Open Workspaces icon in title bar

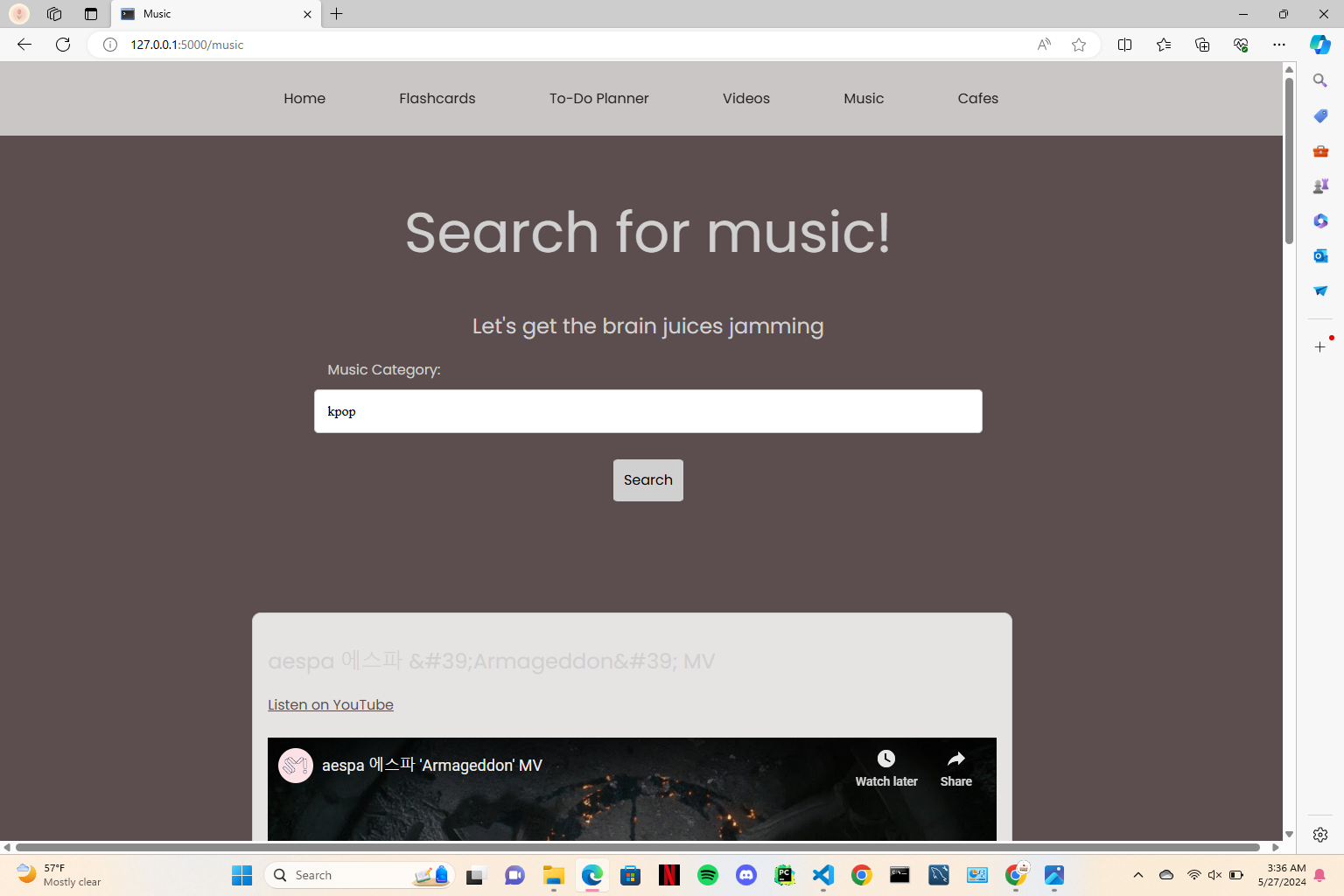(54, 14)
